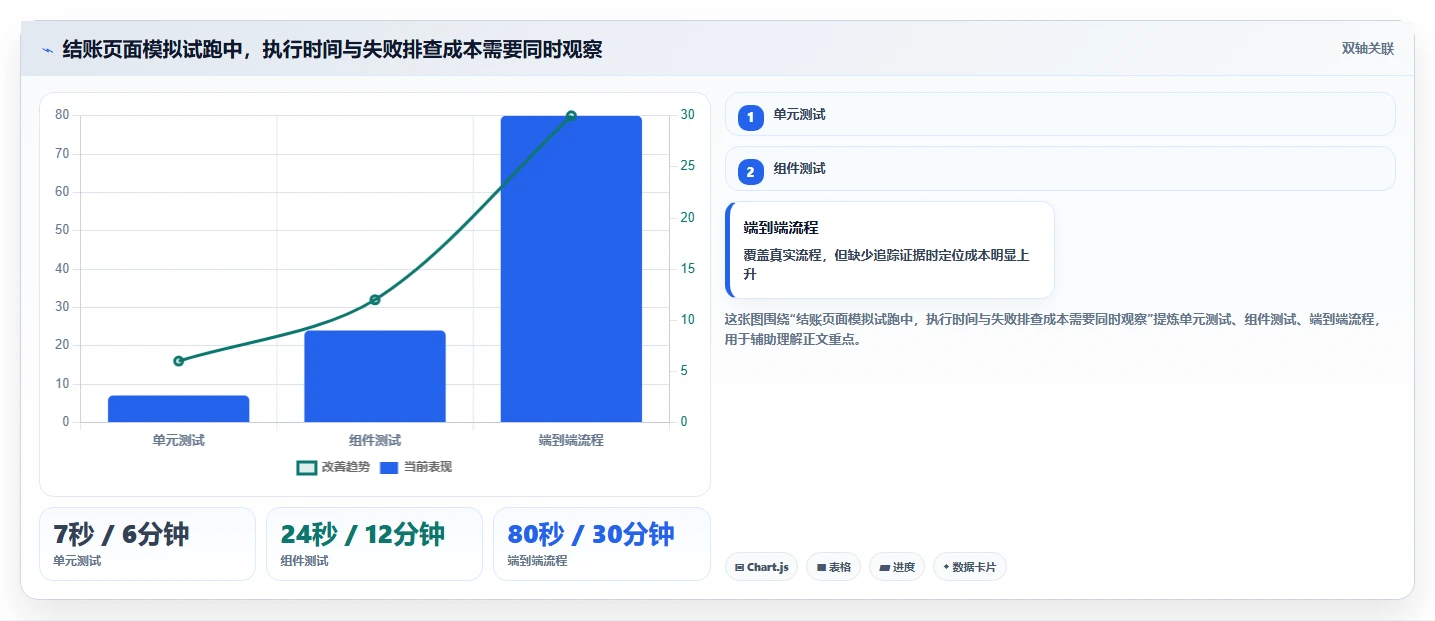Click the 进度 tag chip
Viewport: 1435px width, 621px height.
tap(897, 567)
